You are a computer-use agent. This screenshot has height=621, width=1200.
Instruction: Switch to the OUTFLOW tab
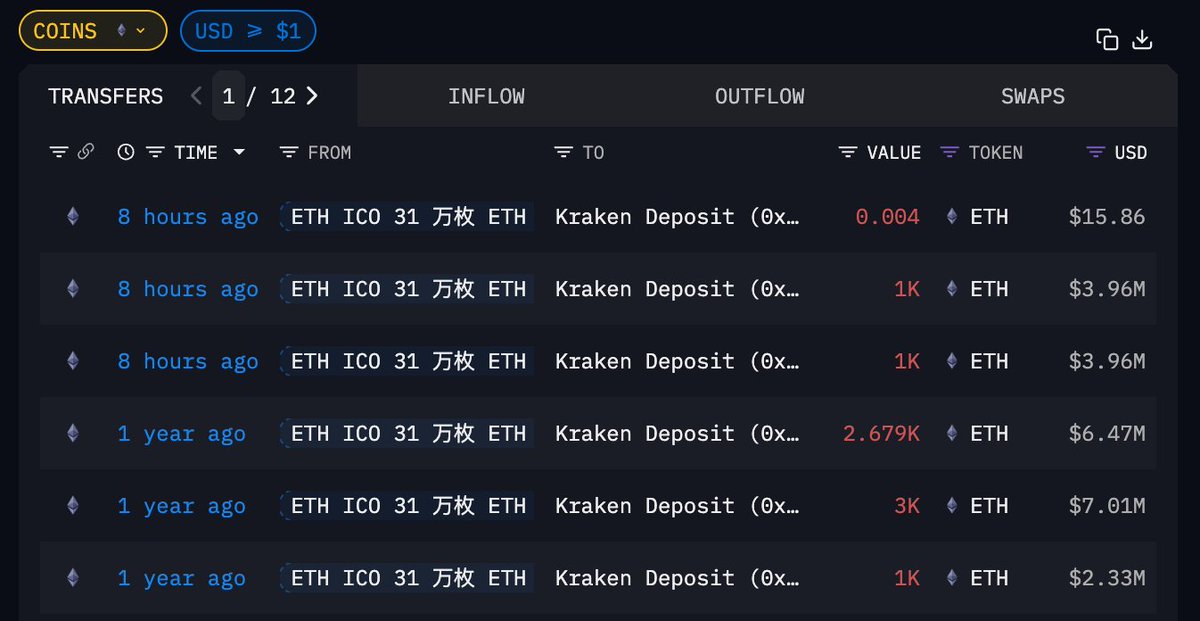click(x=759, y=96)
